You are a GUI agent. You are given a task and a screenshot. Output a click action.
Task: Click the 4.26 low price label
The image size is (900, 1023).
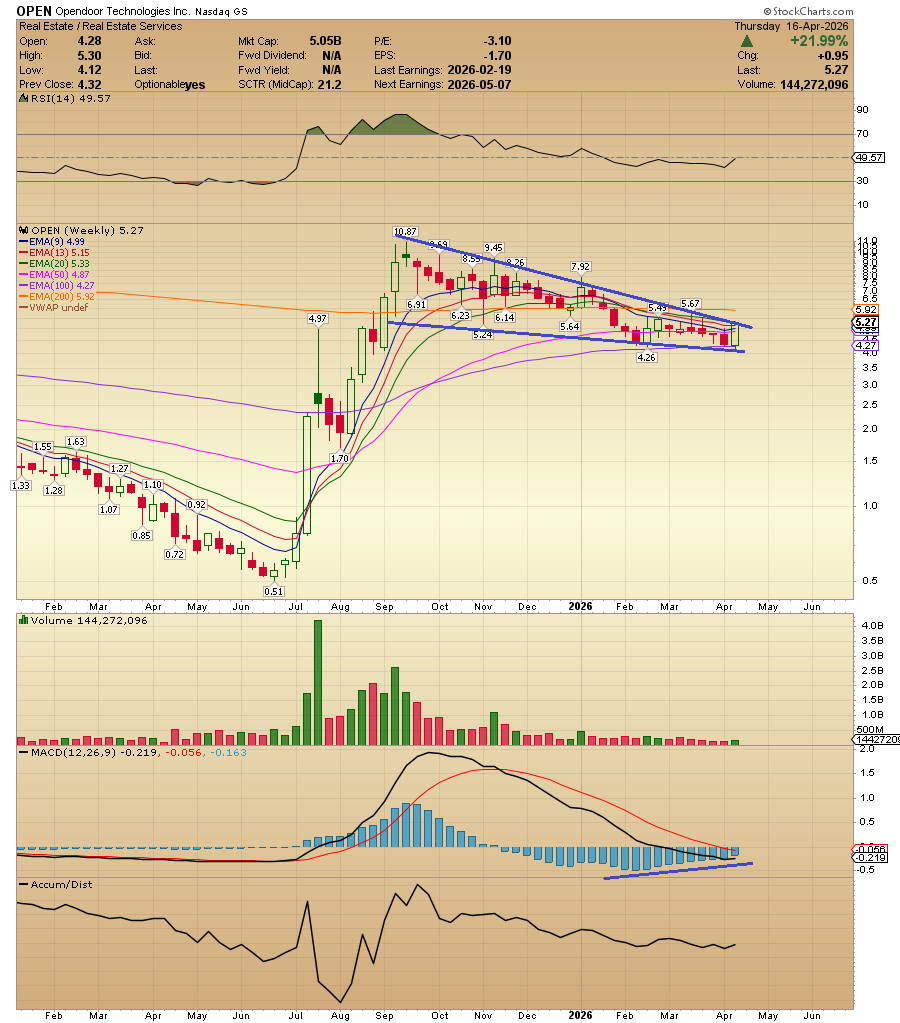[646, 358]
